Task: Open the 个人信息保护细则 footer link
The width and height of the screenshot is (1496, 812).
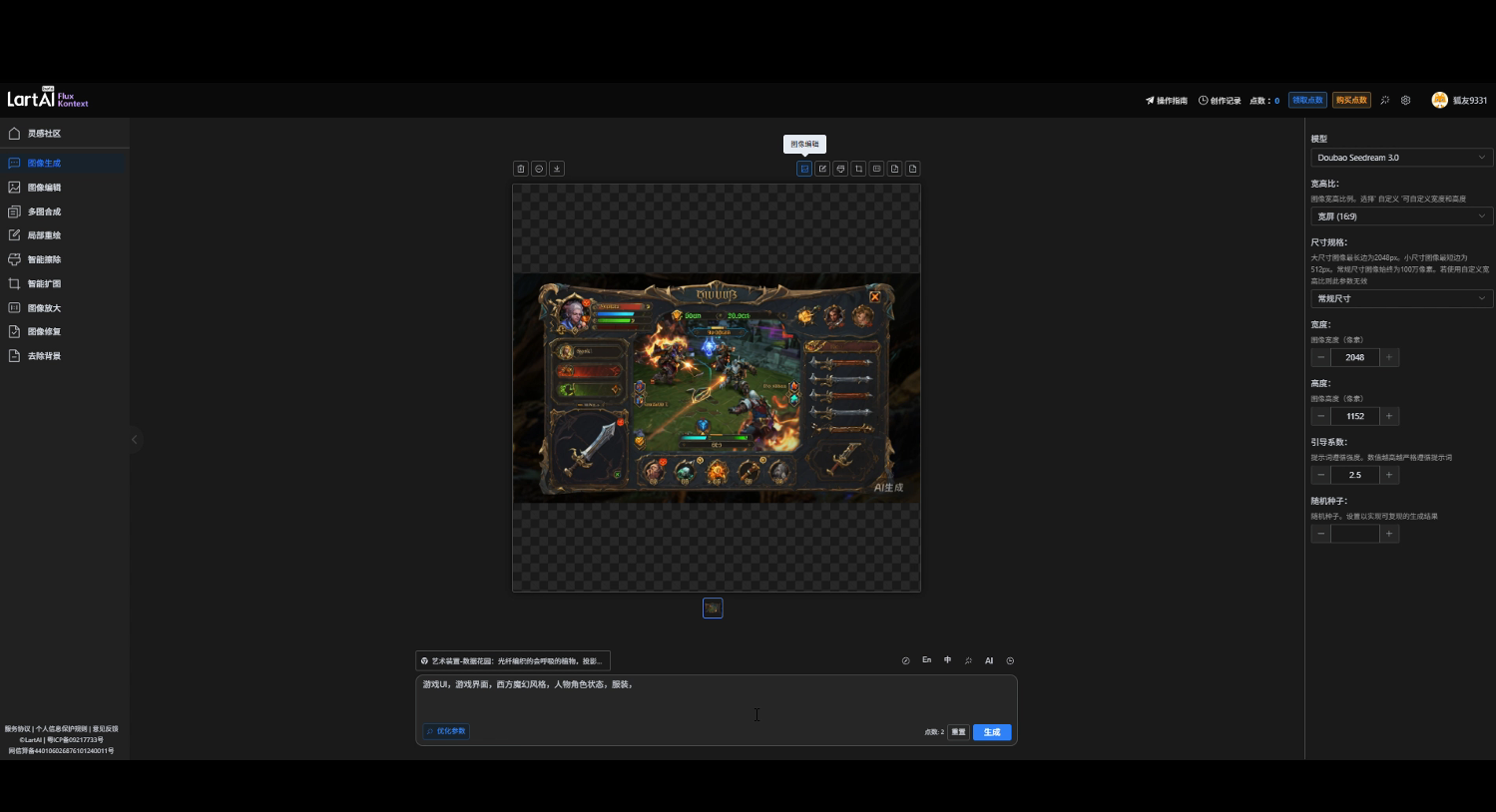Action: pyautogui.click(x=62, y=729)
